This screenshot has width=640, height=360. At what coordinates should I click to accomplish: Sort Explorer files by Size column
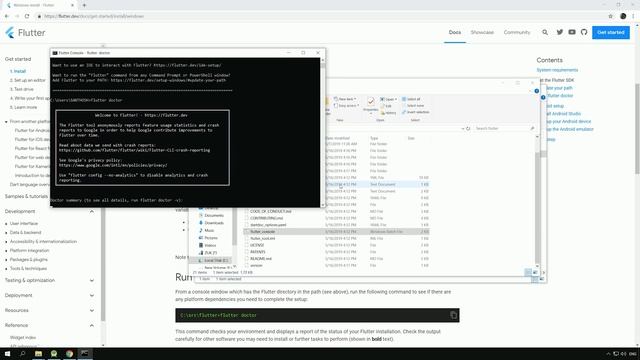point(411,138)
